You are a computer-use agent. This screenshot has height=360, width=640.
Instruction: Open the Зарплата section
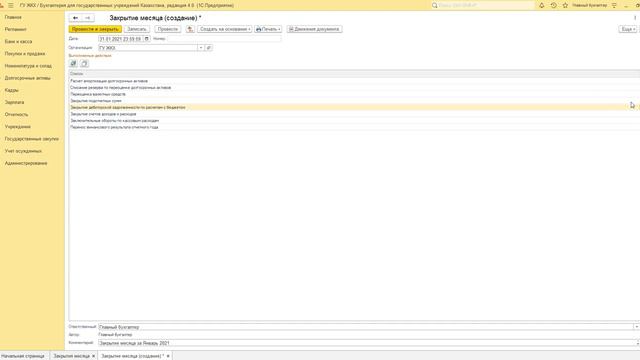pyautogui.click(x=14, y=102)
